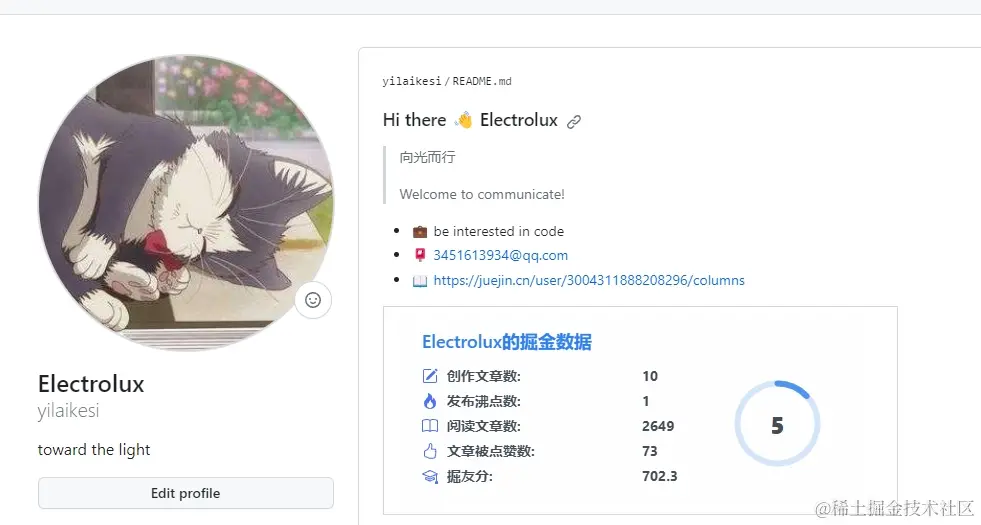Click the waving hand emoji in heading
Image resolution: width=981 pixels, height=525 pixels.
[x=463, y=120]
